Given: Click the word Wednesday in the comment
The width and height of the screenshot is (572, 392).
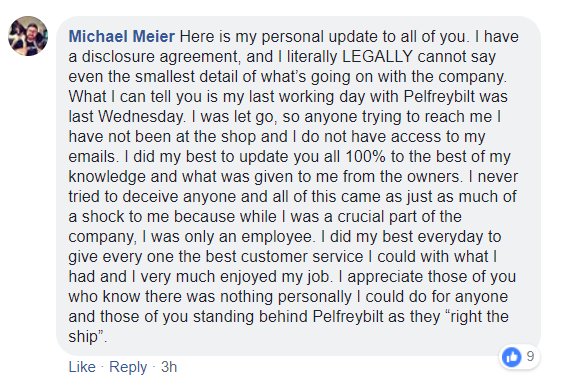Looking at the screenshot, I should [141, 117].
